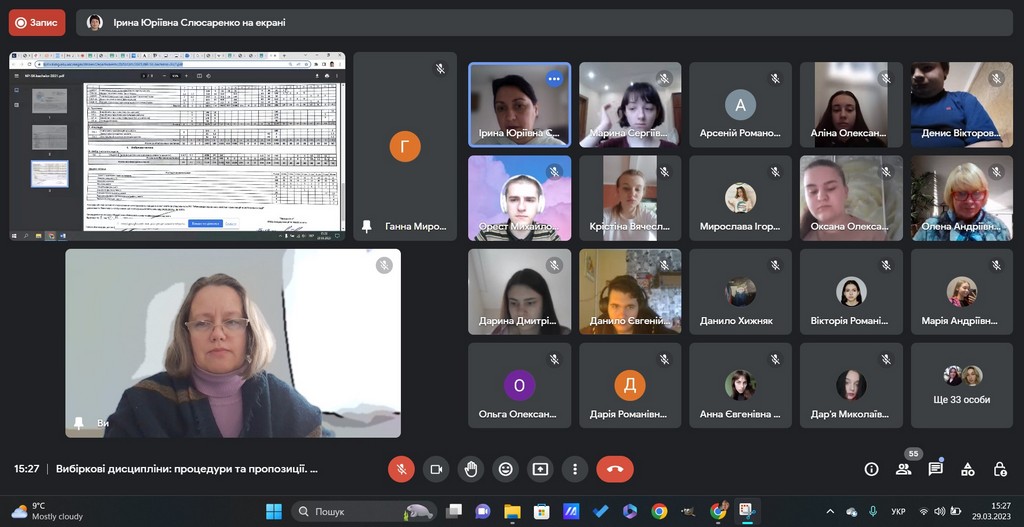
Task: Toggle the camera on or off
Action: pyautogui.click(x=435, y=469)
